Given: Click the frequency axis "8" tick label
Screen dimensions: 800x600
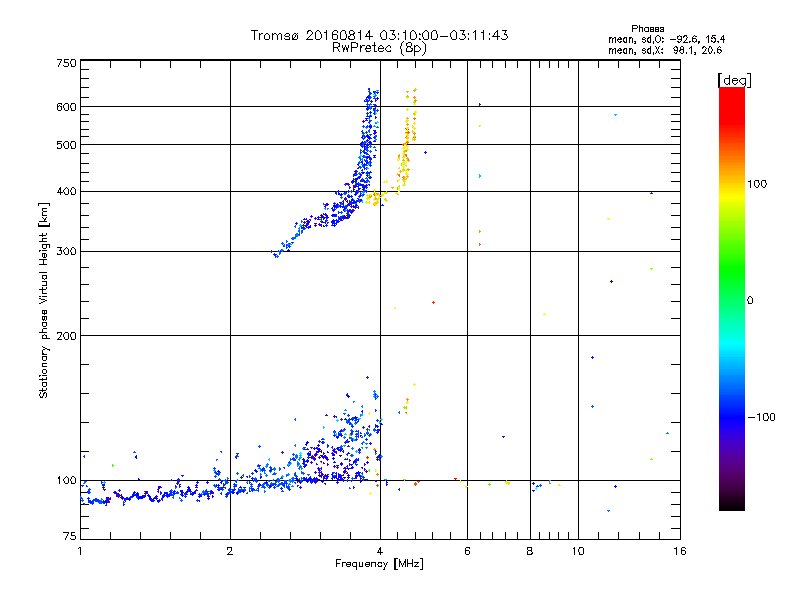Looking at the screenshot, I should 530,551.
